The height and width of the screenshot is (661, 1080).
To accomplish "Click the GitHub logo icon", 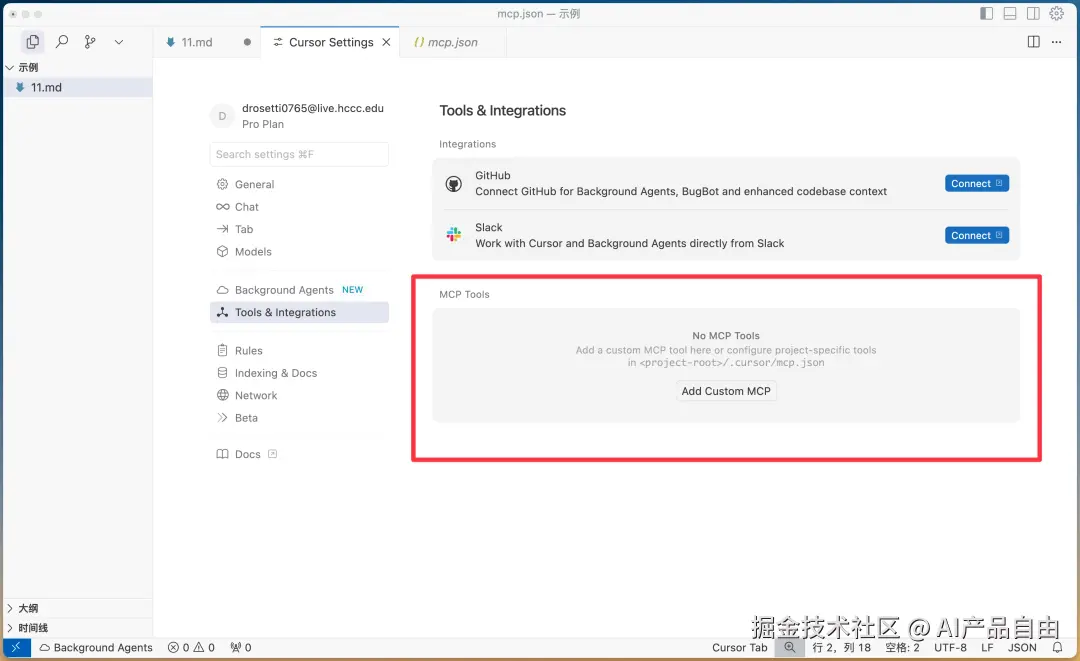I will 453,184.
